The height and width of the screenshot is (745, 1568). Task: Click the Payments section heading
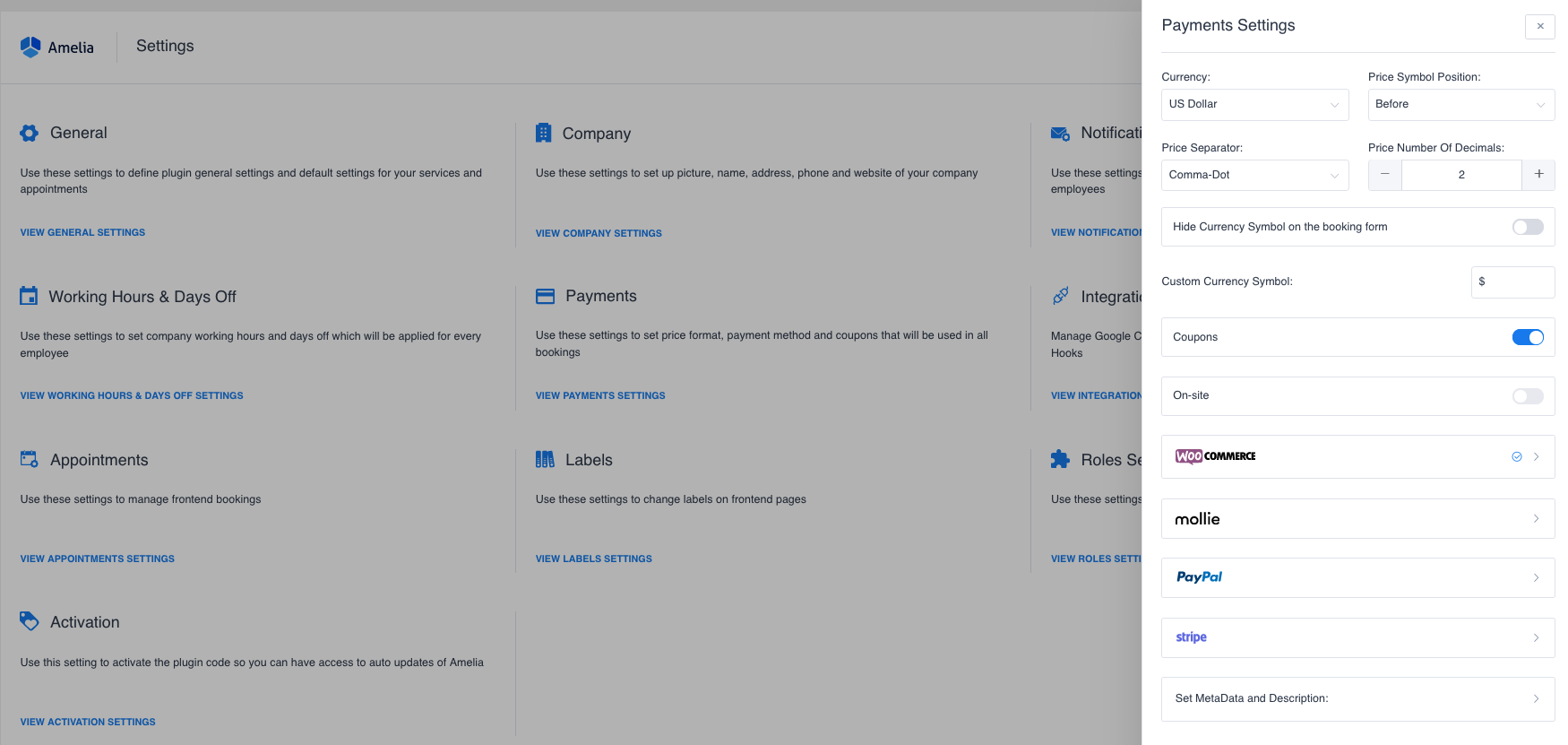click(601, 296)
